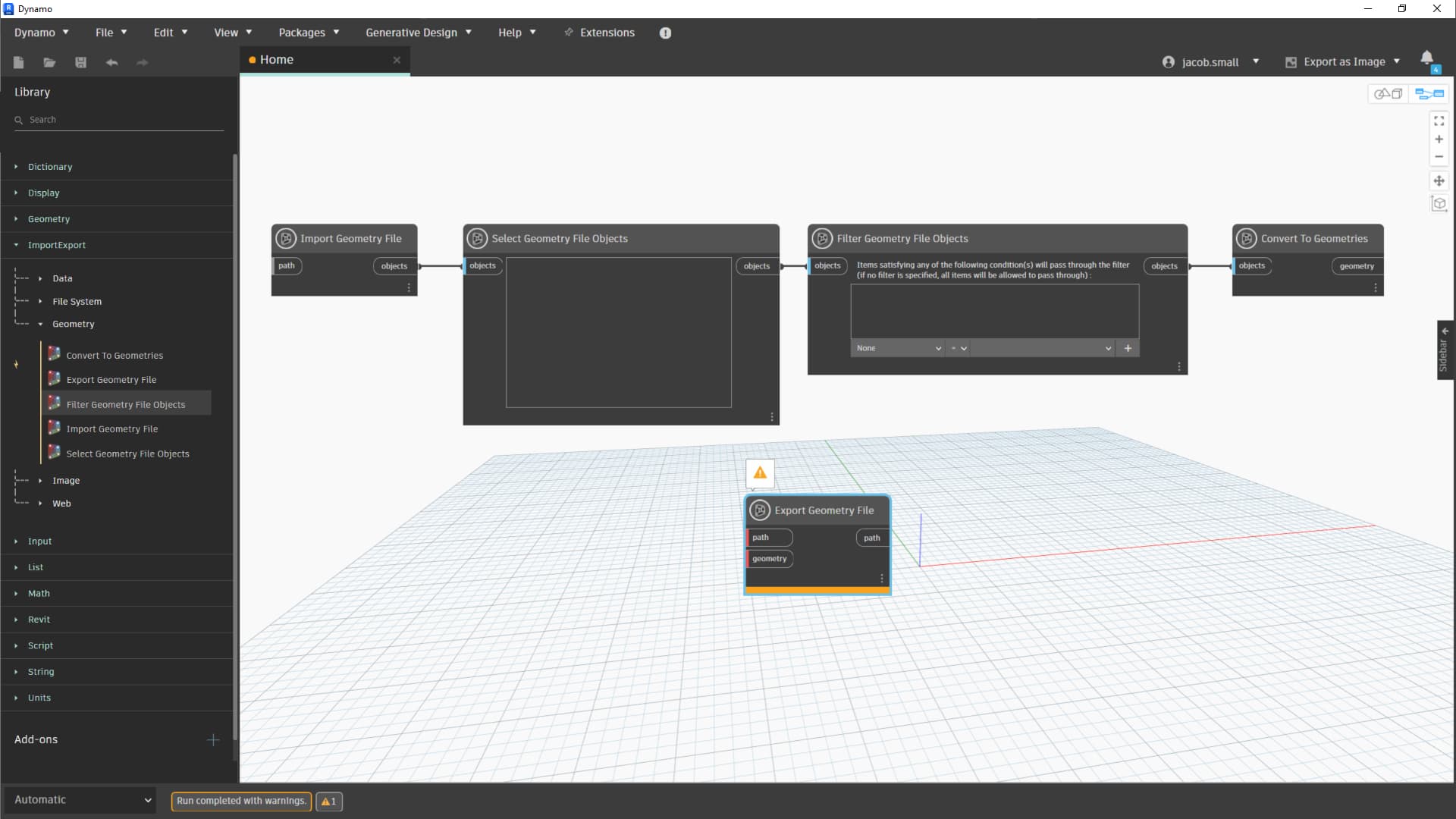Select the Import Geometry File node in library
1456x819 pixels.
tap(112, 428)
